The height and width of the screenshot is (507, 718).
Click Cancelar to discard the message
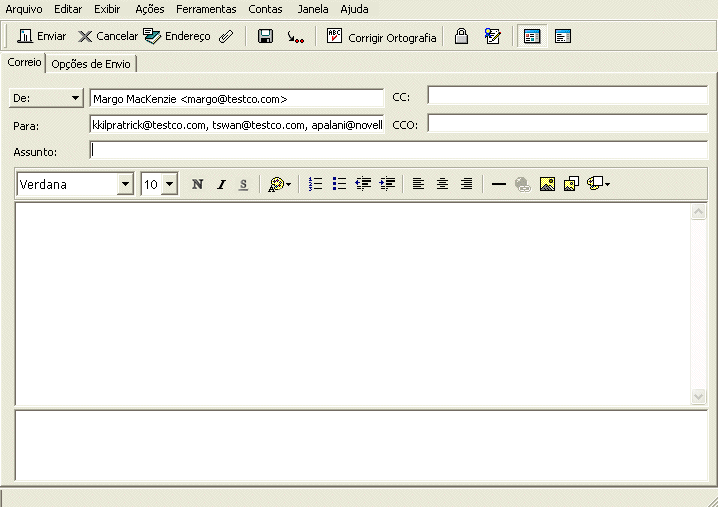pos(108,36)
